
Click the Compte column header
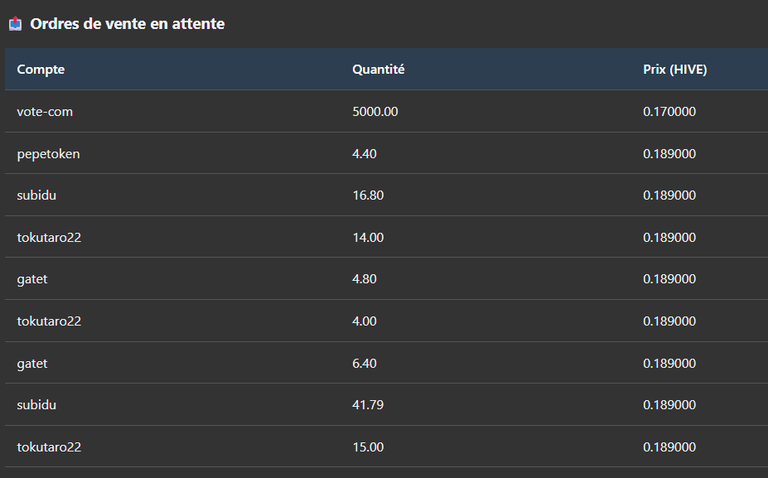point(41,70)
